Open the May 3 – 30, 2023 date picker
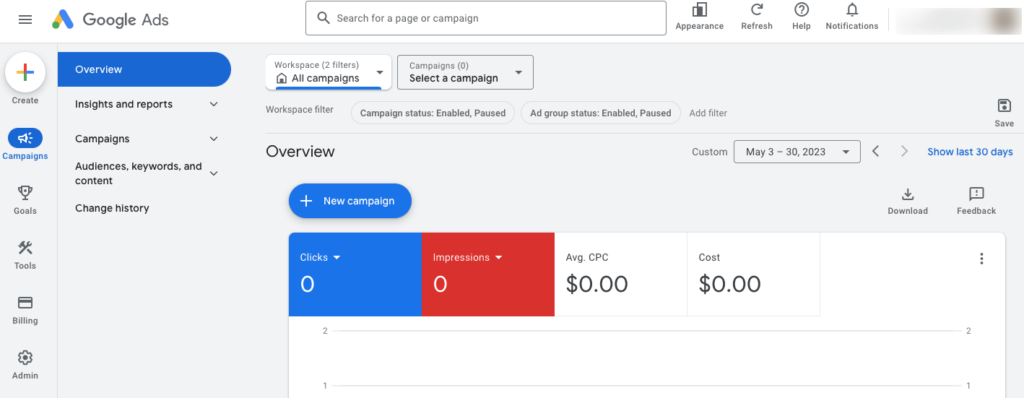This screenshot has height=398, width=1024. click(x=797, y=152)
